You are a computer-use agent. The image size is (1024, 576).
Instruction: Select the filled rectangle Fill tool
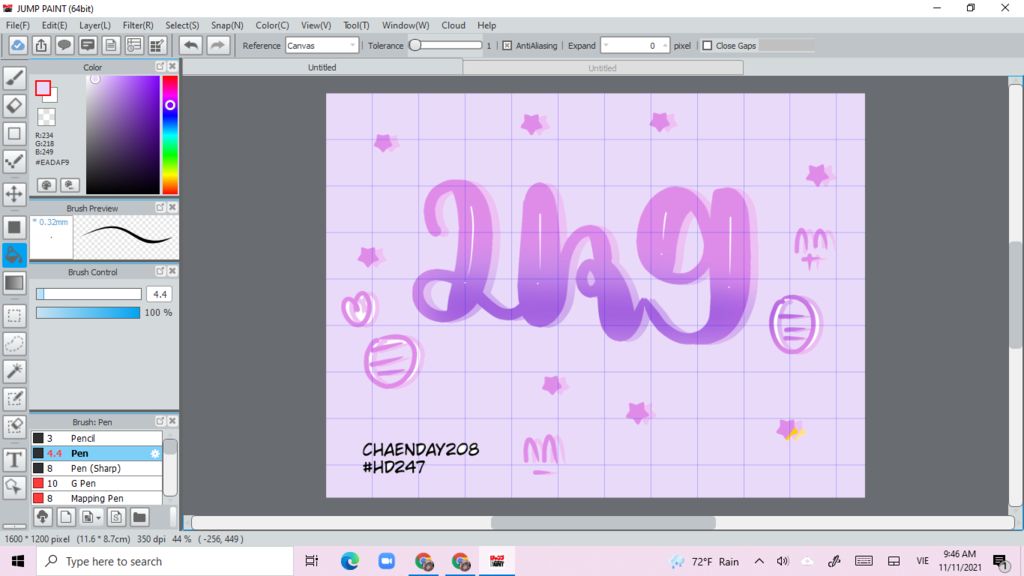[14, 227]
